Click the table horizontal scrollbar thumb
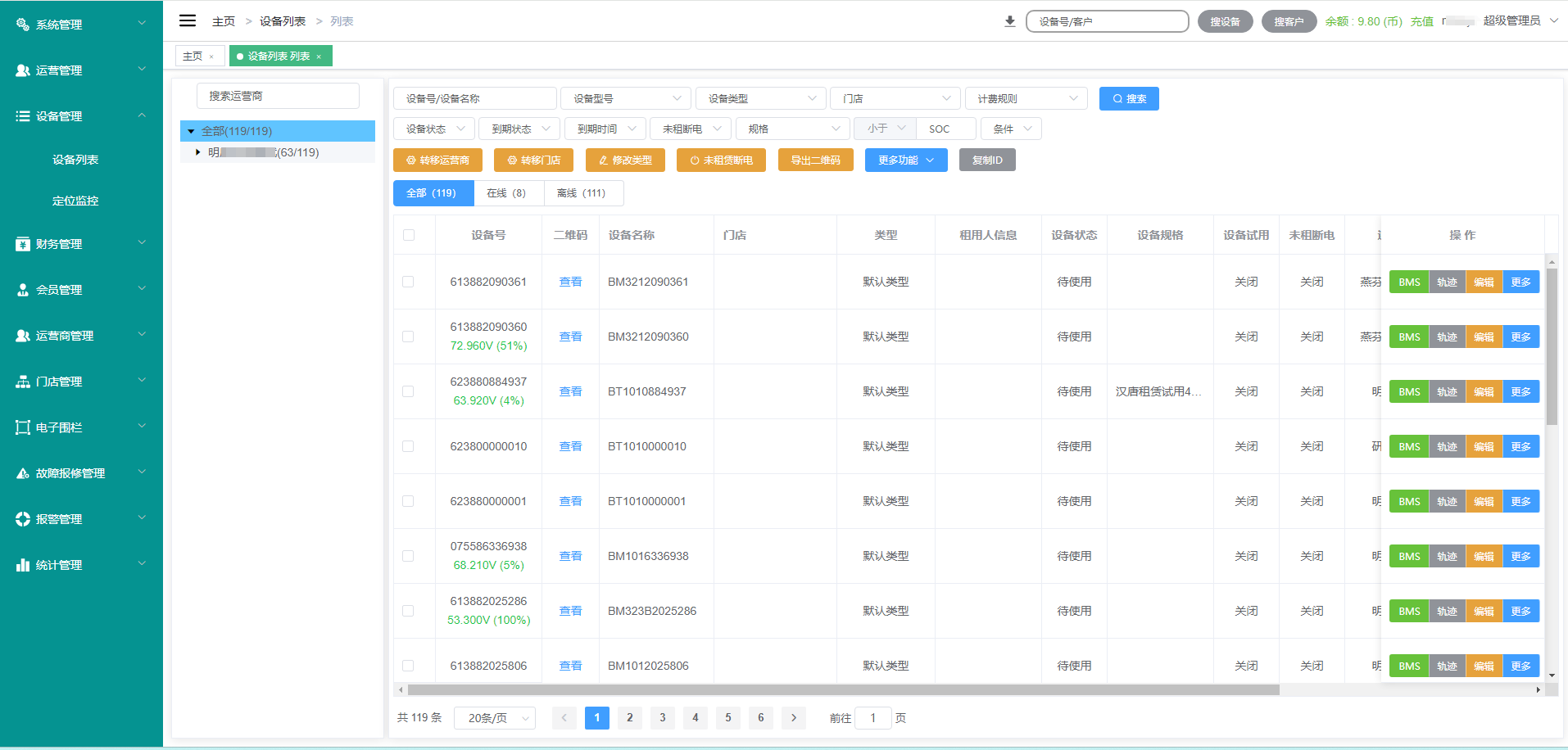The width and height of the screenshot is (1568, 750). pyautogui.click(x=843, y=690)
